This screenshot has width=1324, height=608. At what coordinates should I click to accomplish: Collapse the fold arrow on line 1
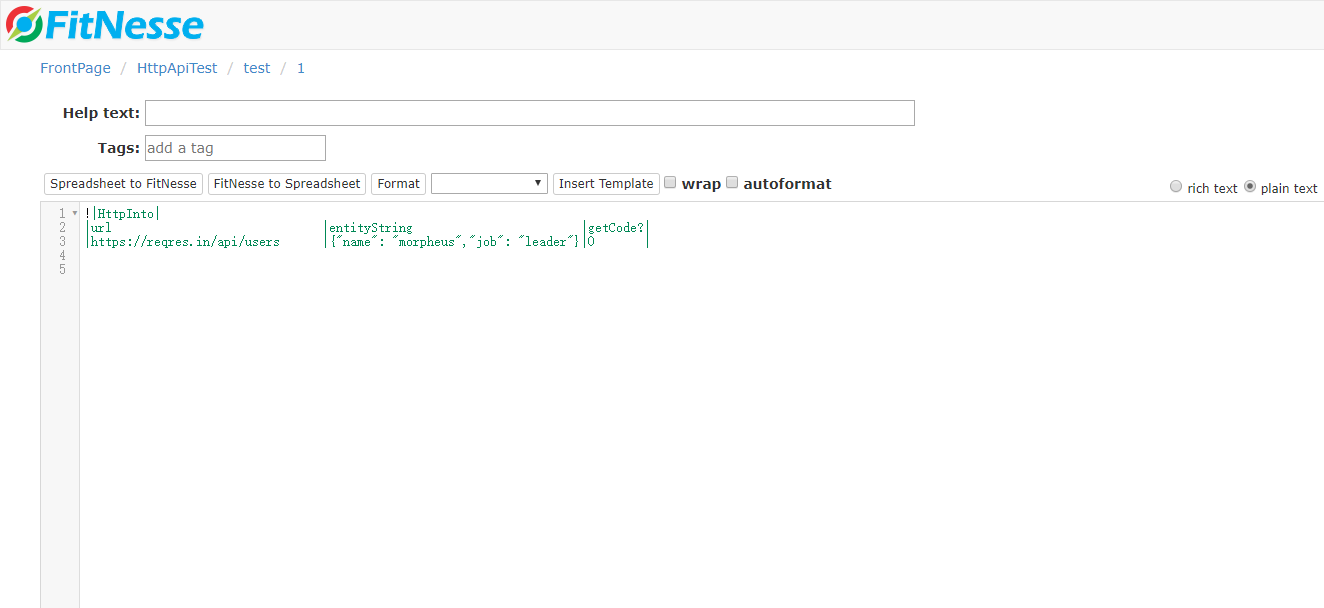click(x=74, y=213)
